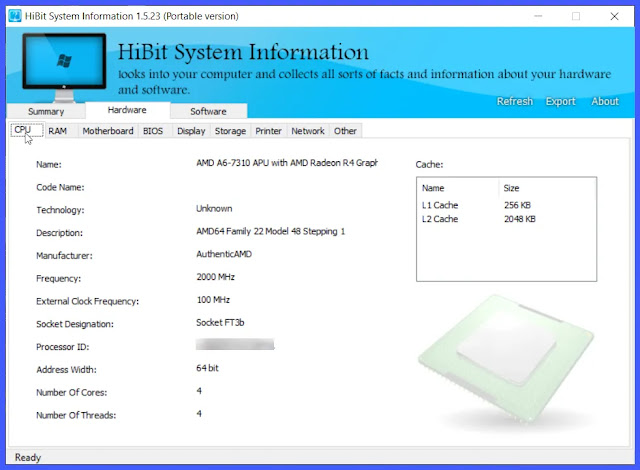Click the monitor logo image in header
This screenshot has width=640, height=470.
click(x=64, y=67)
